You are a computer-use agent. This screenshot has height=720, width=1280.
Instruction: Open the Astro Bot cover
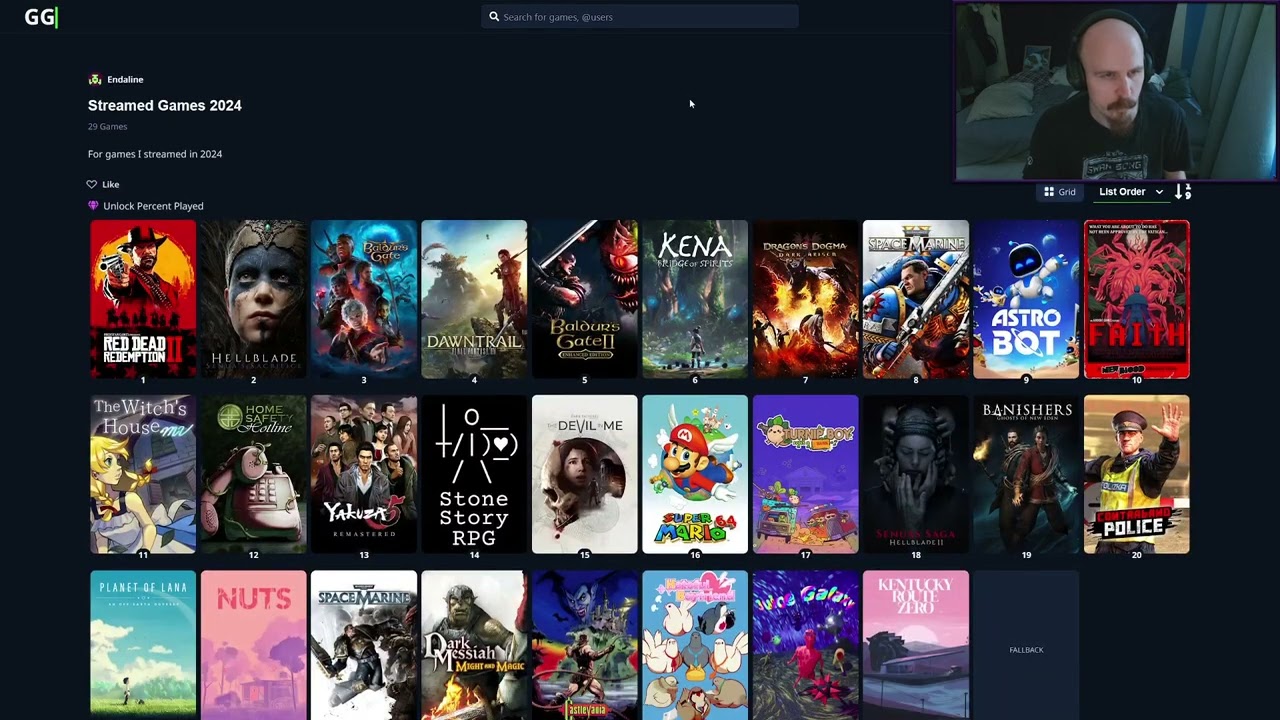click(1026, 299)
